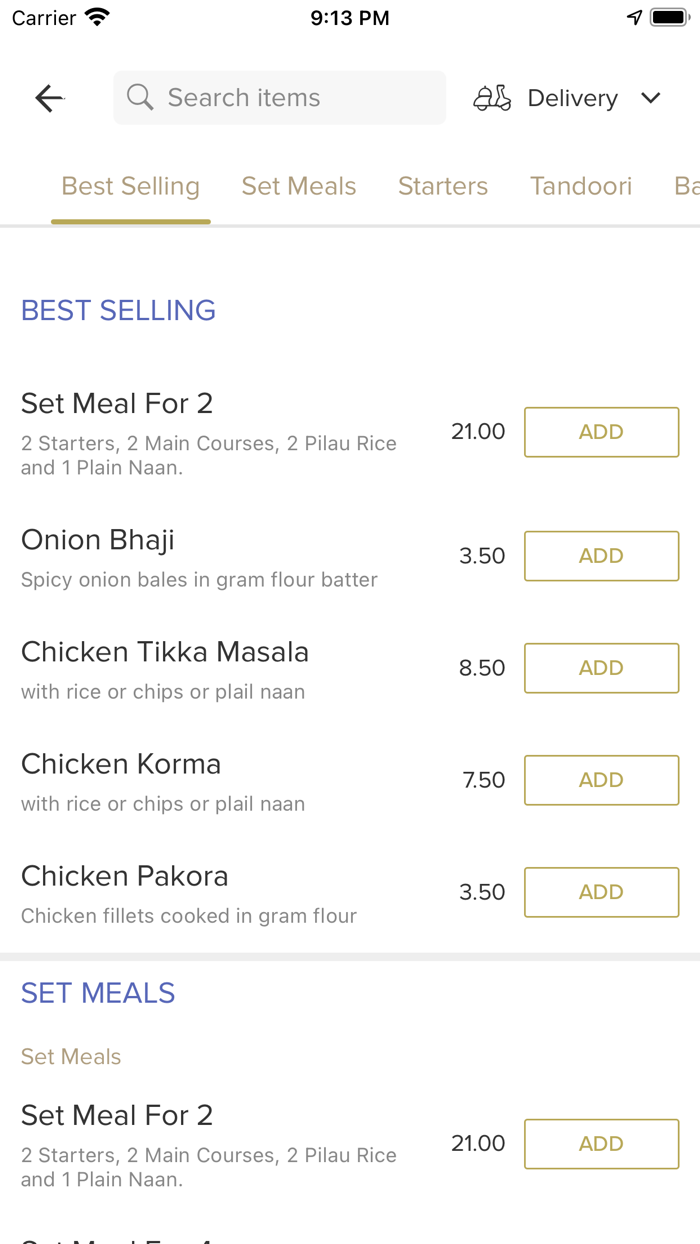This screenshot has height=1244, width=700.
Task: Open the Onion Bhaji item details
Action: tap(98, 541)
